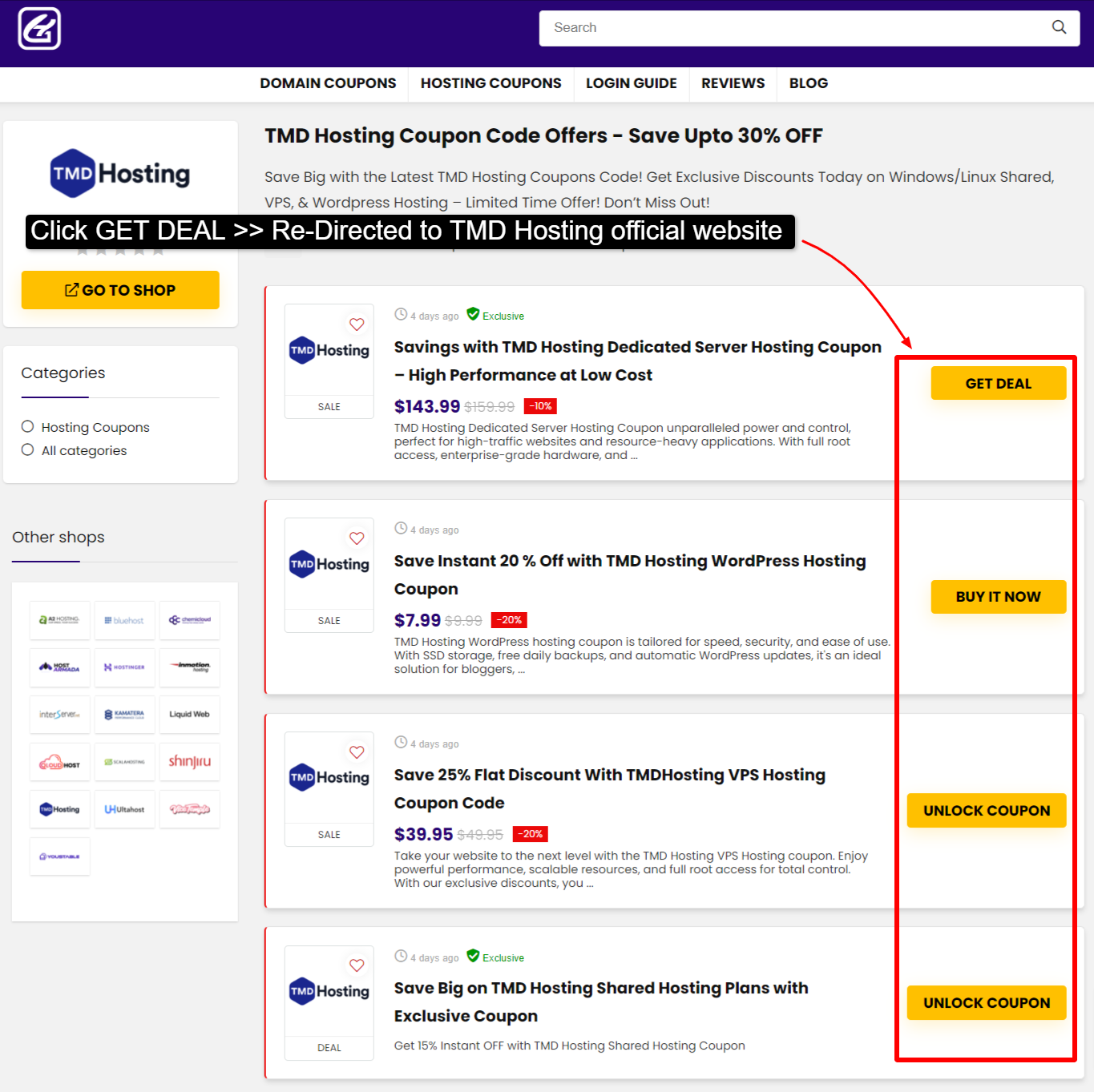Click 'Get 15% Instant OFF' description text
The image size is (1094, 1092).
pyautogui.click(x=569, y=1046)
